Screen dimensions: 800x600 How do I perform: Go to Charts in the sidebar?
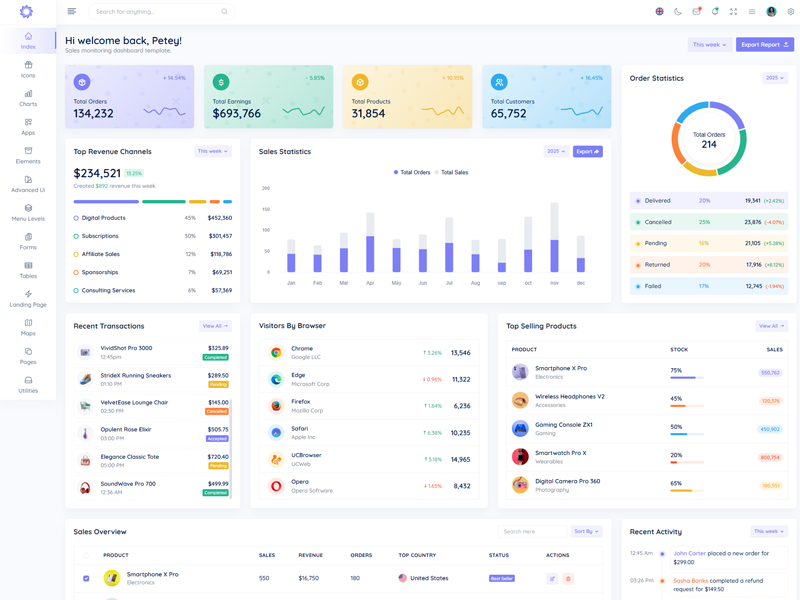pyautogui.click(x=28, y=98)
